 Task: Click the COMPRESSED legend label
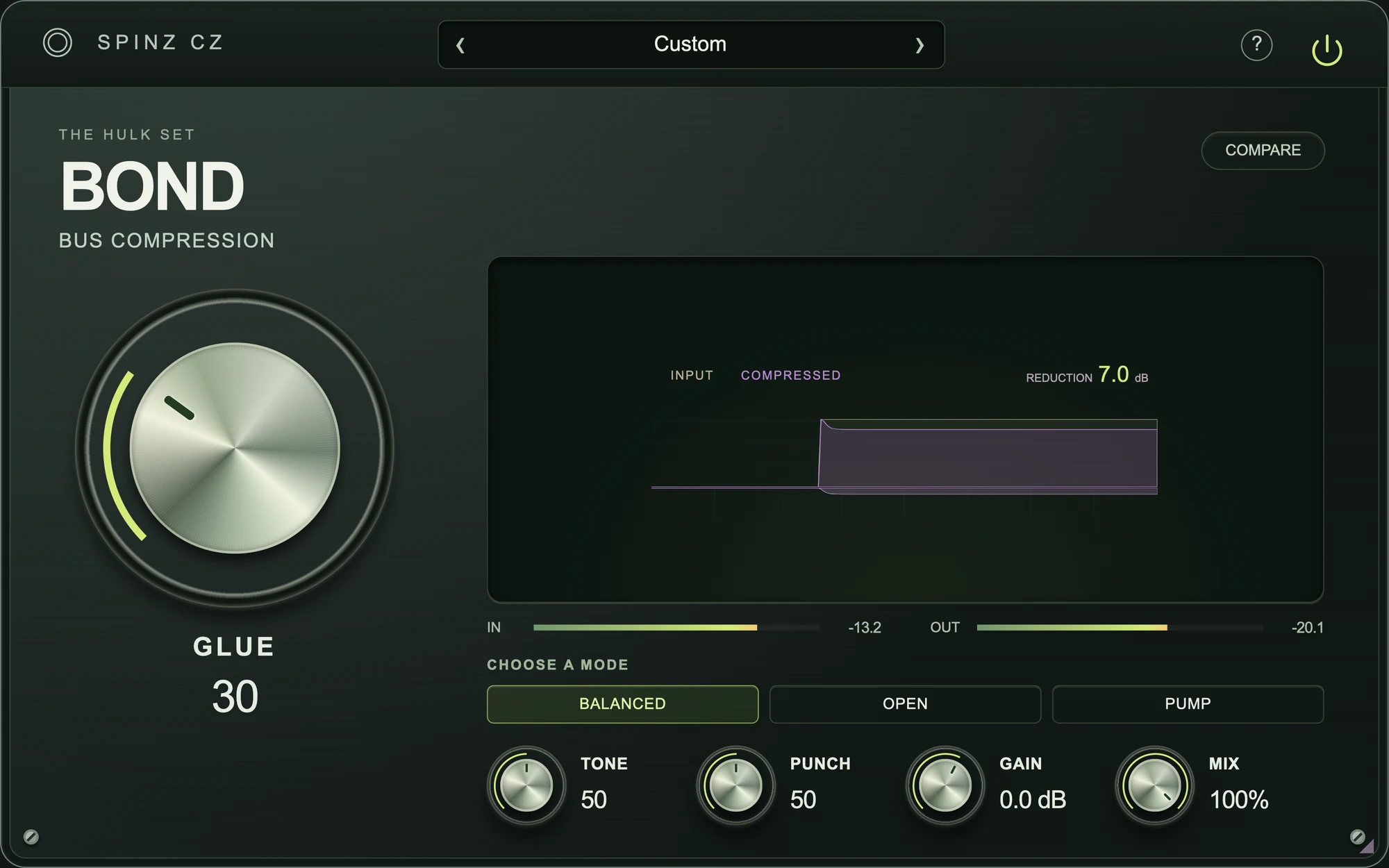790,375
